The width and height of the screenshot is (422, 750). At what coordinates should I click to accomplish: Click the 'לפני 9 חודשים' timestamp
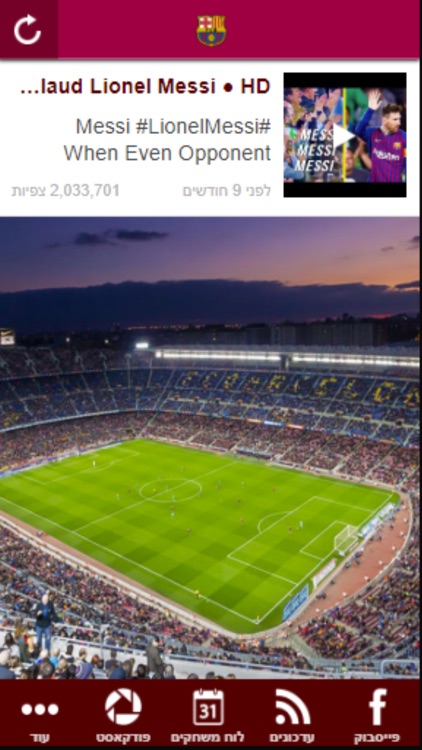226,191
